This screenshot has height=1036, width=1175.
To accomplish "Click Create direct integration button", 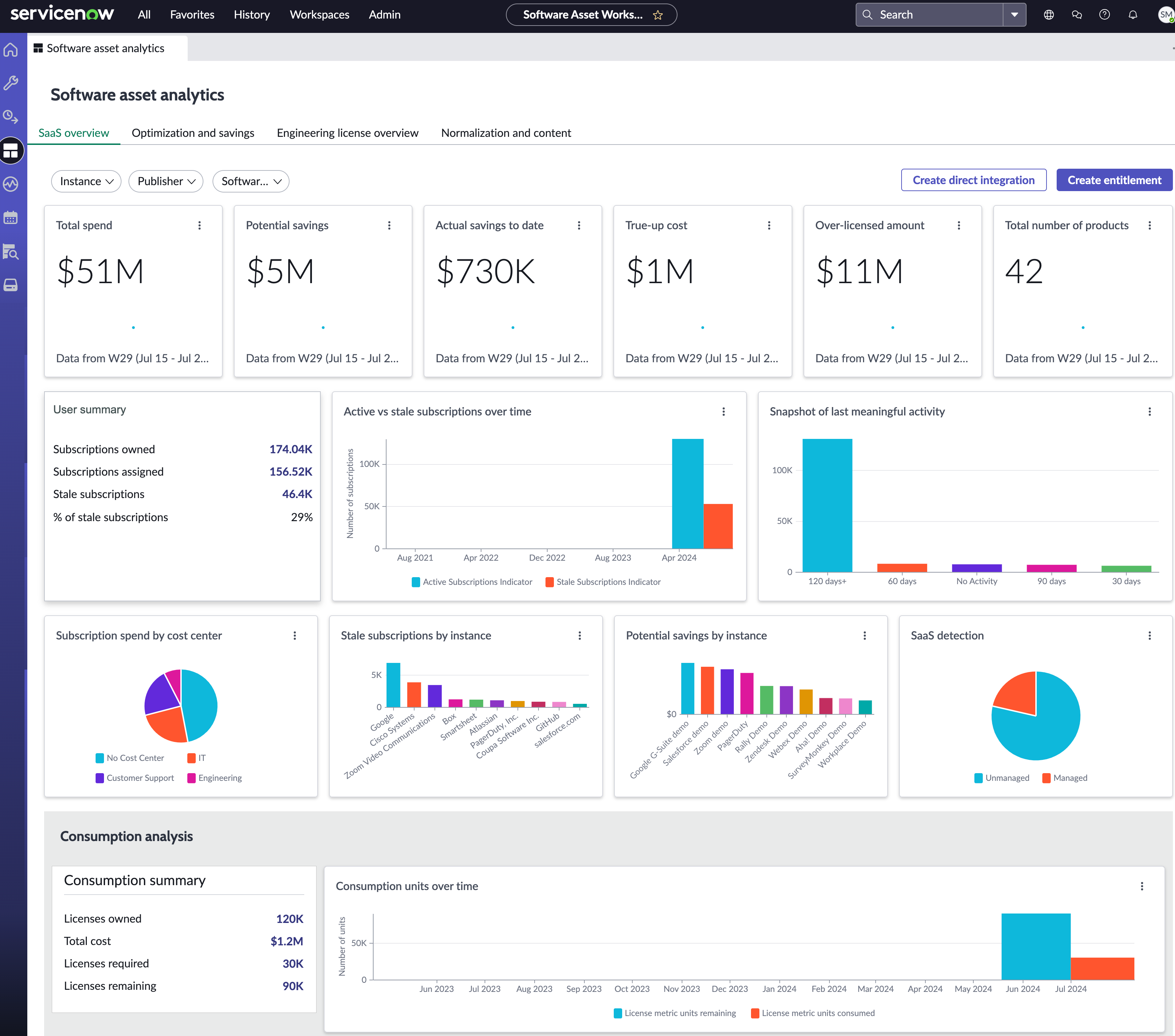I will coord(973,180).
